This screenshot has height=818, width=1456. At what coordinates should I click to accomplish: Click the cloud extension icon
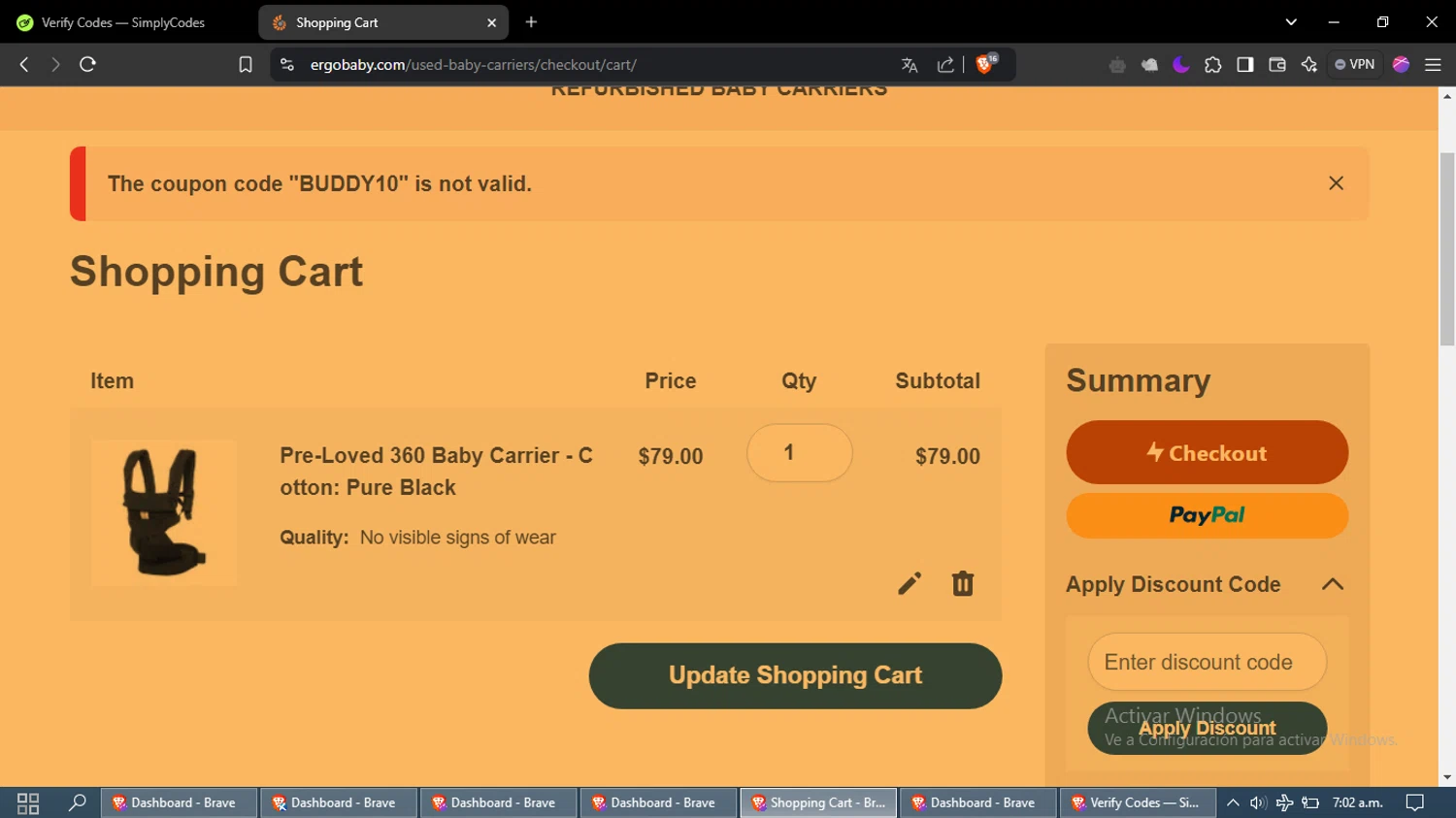coord(1149,65)
